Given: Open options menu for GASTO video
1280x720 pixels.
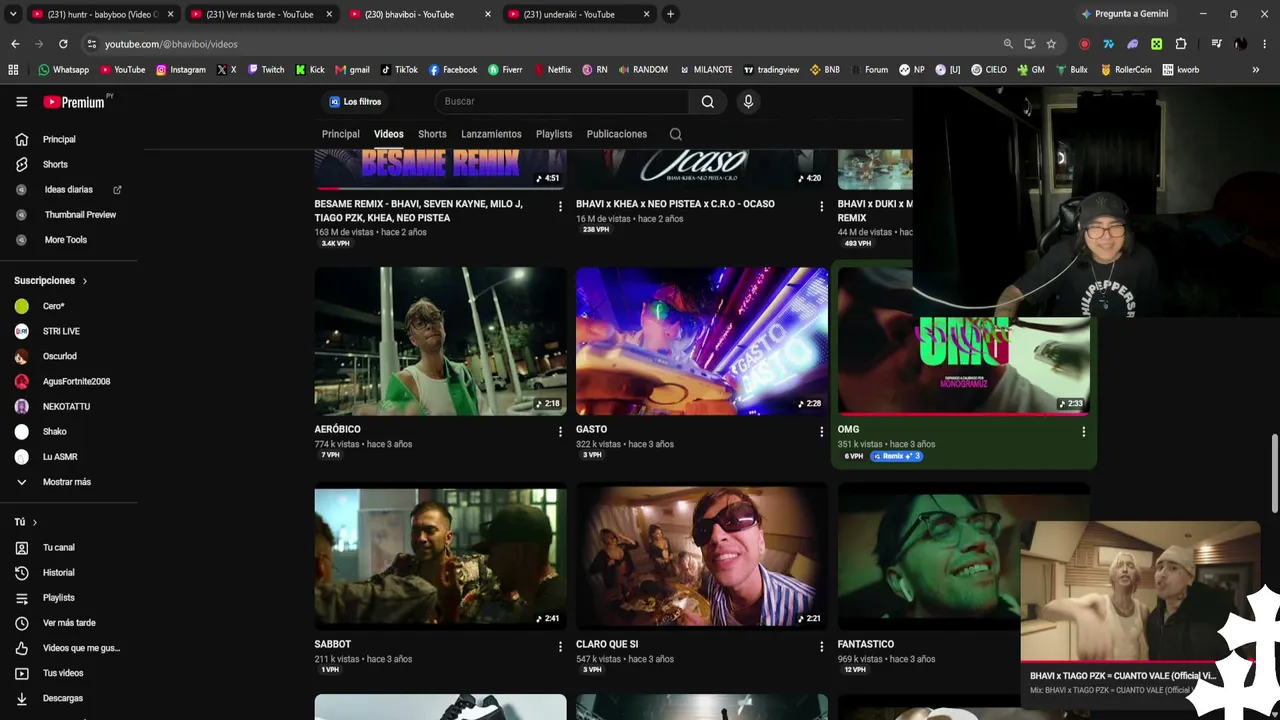Looking at the screenshot, I should coord(822,431).
